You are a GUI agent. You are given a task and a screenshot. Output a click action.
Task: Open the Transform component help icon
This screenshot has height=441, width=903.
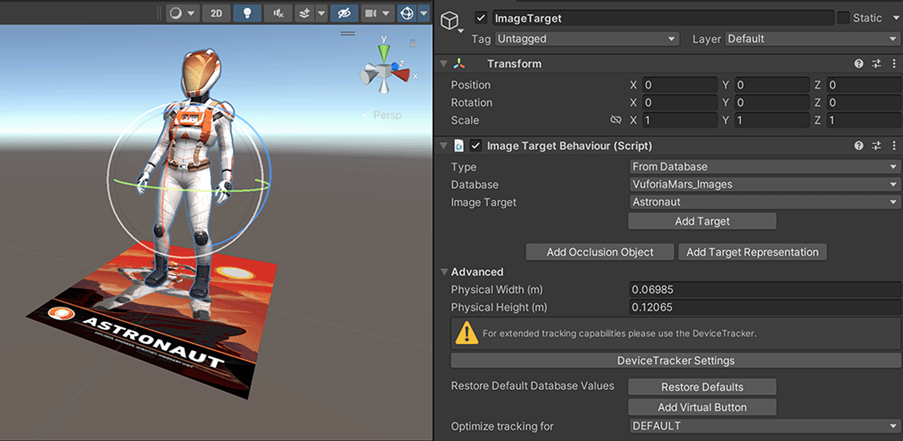pos(858,64)
